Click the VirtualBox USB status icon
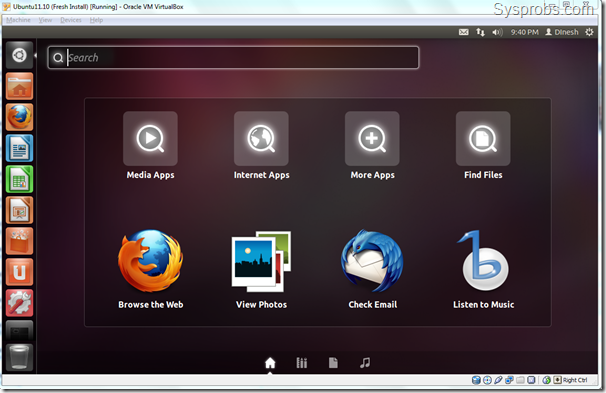606x393 pixels. (498, 380)
